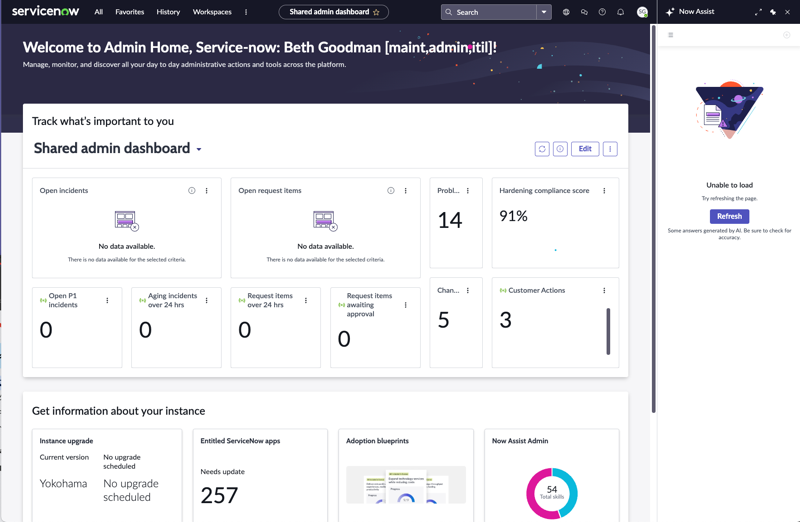
Task: Click the 257 needs update count
Action: tap(219, 495)
